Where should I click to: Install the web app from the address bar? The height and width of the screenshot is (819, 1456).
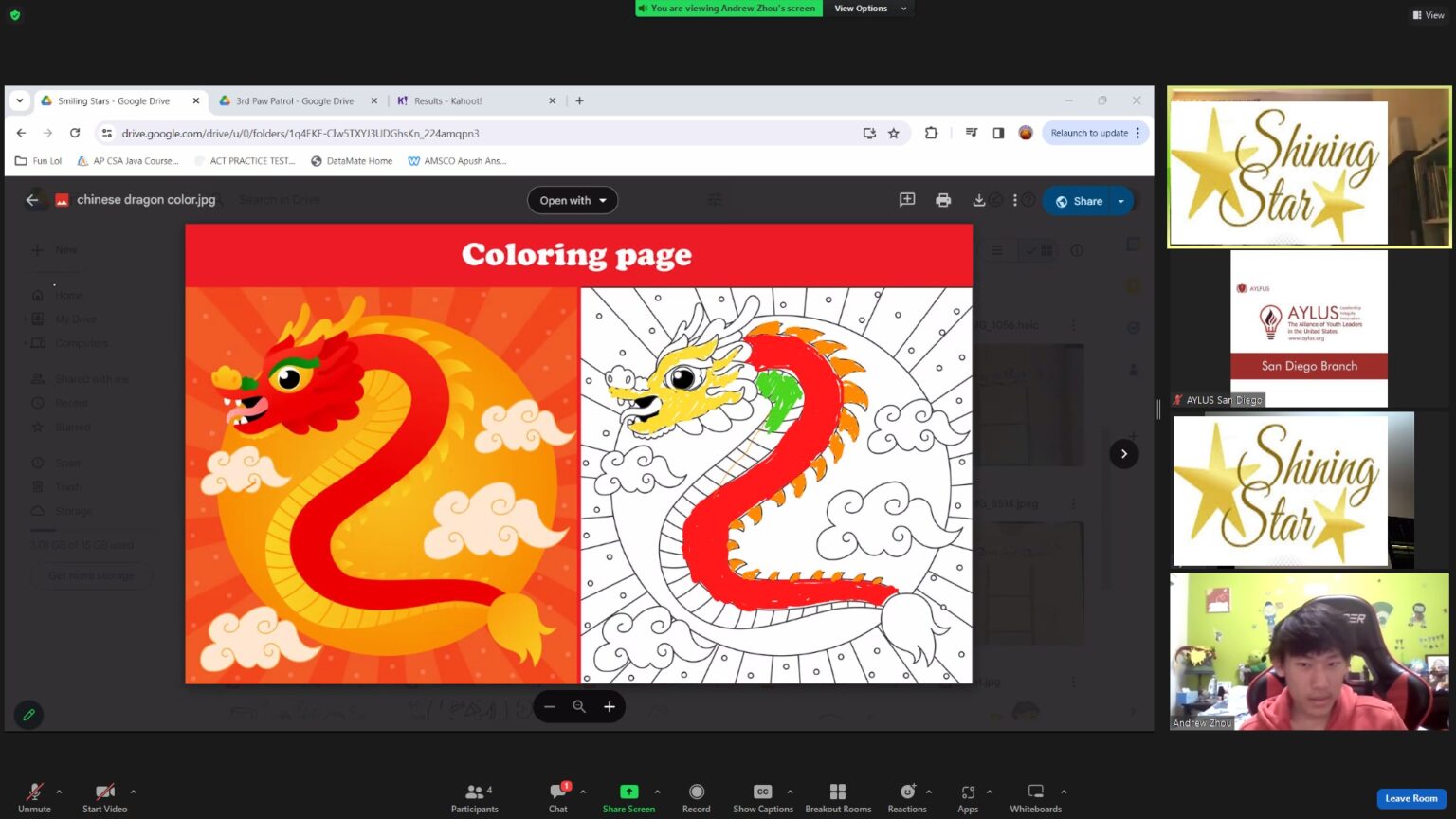pos(869,134)
